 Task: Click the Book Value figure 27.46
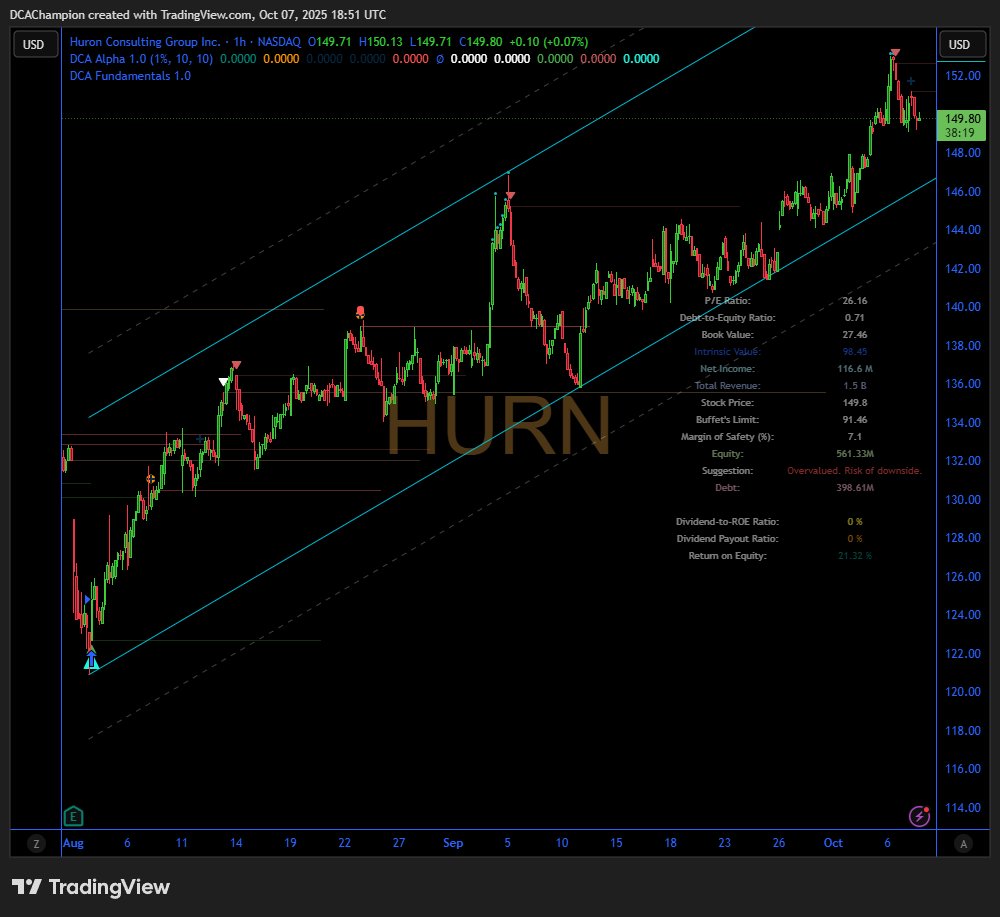[x=855, y=335]
